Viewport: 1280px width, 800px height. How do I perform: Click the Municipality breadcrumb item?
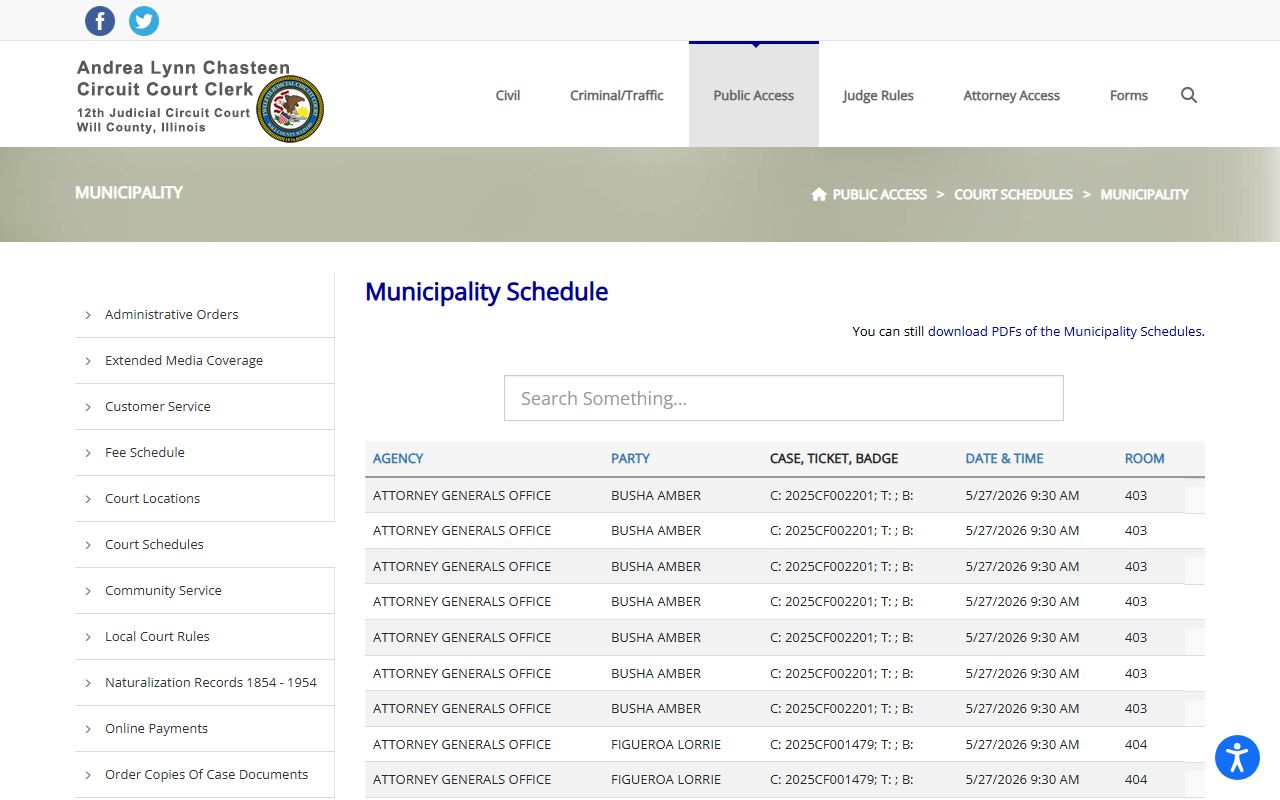pyautogui.click(x=1144, y=194)
